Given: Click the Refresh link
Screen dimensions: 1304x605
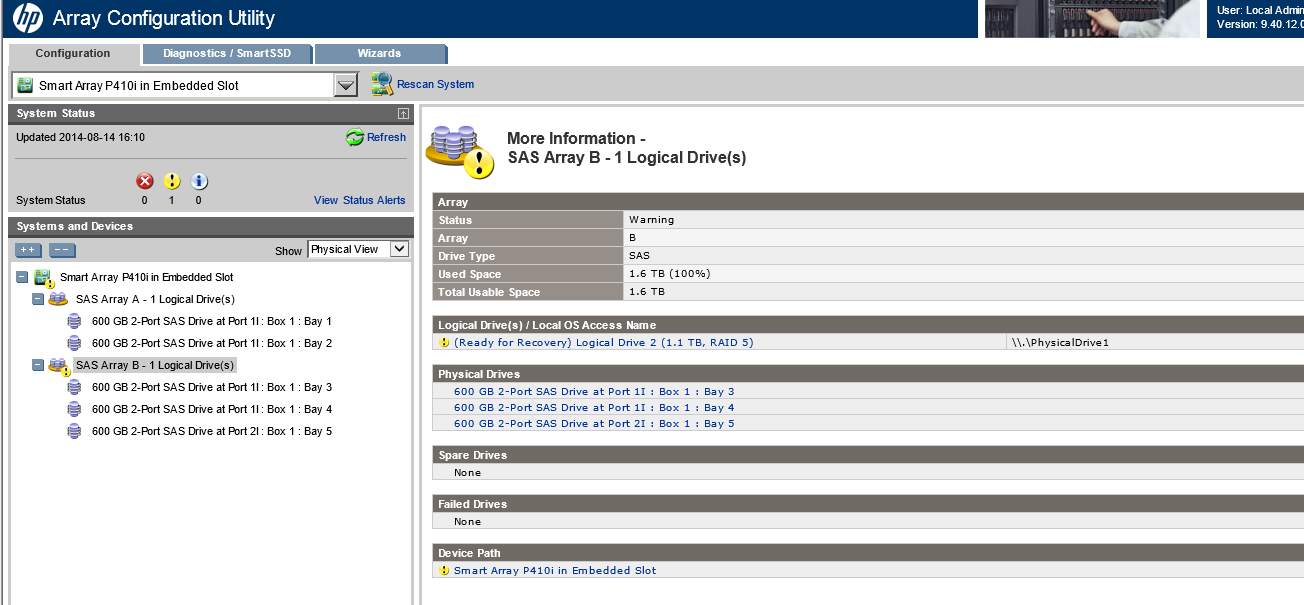Looking at the screenshot, I should (387, 137).
